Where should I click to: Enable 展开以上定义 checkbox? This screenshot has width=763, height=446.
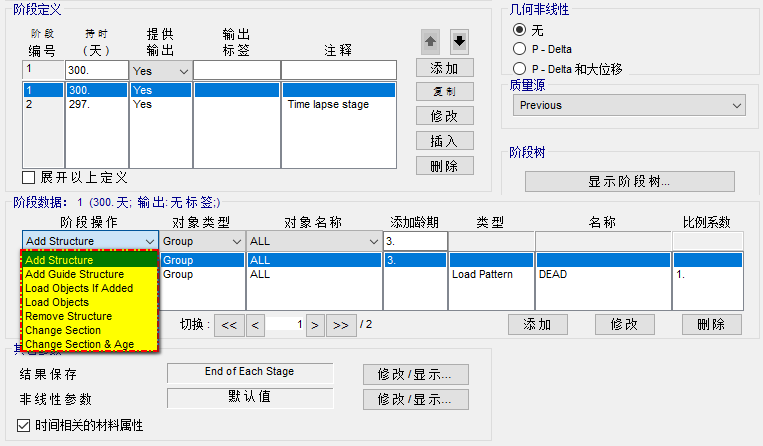point(29,178)
